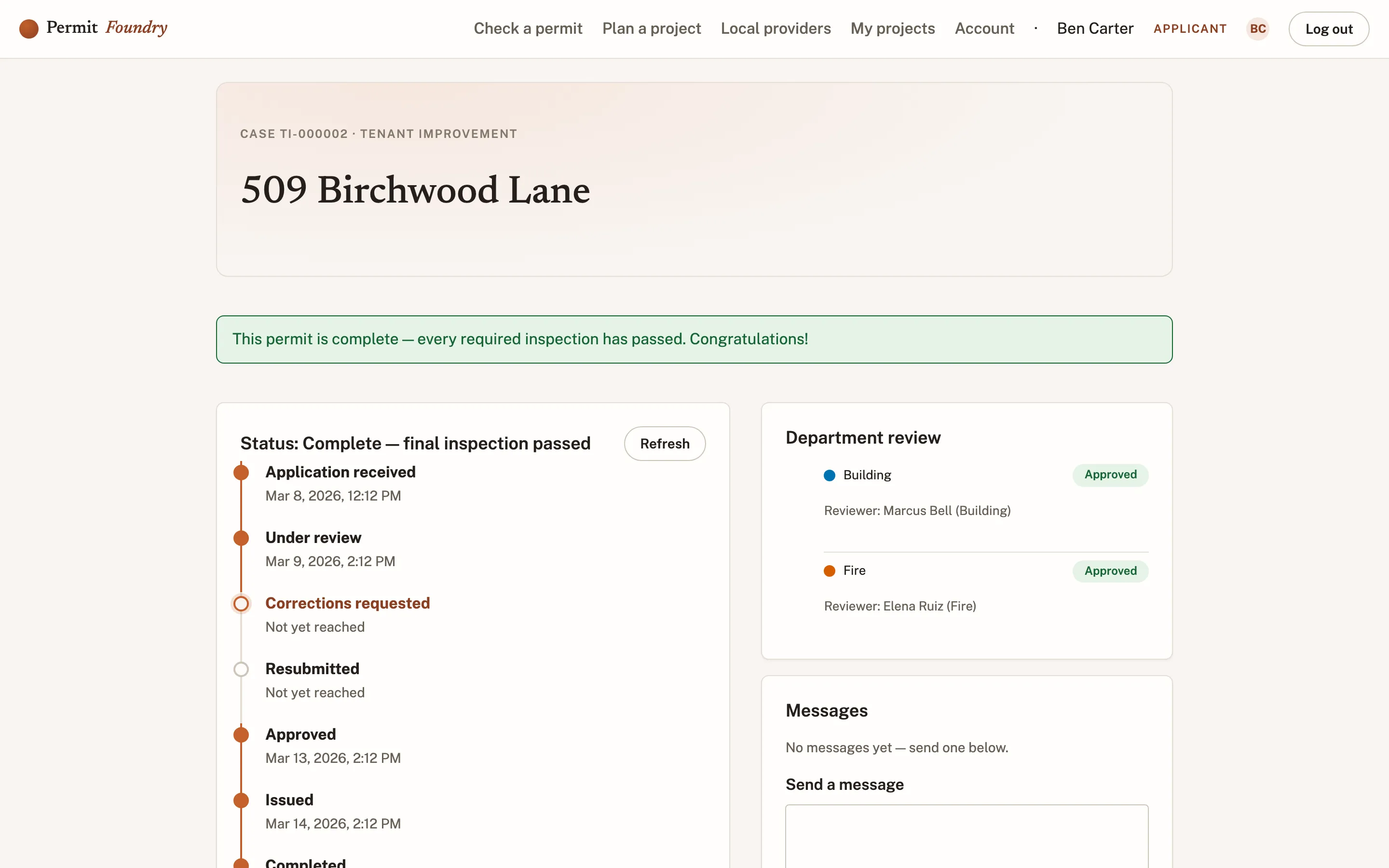1389x868 pixels.
Task: Click the Ben Carter user name
Action: pos(1095,29)
